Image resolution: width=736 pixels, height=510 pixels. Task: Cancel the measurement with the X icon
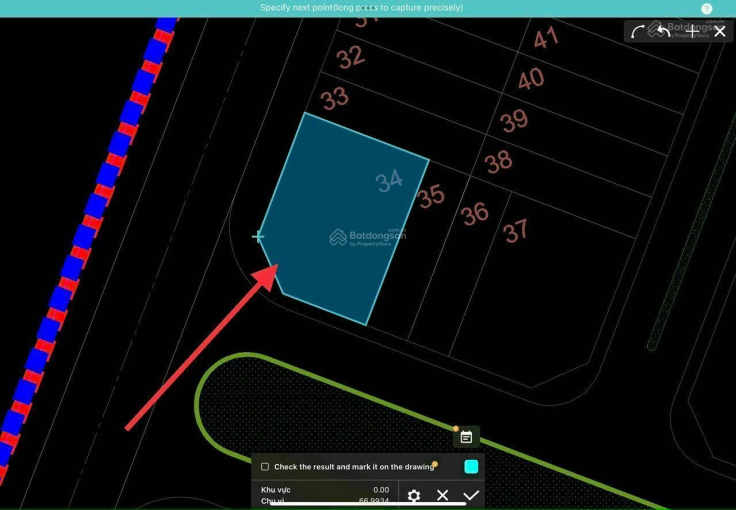[x=442, y=496]
